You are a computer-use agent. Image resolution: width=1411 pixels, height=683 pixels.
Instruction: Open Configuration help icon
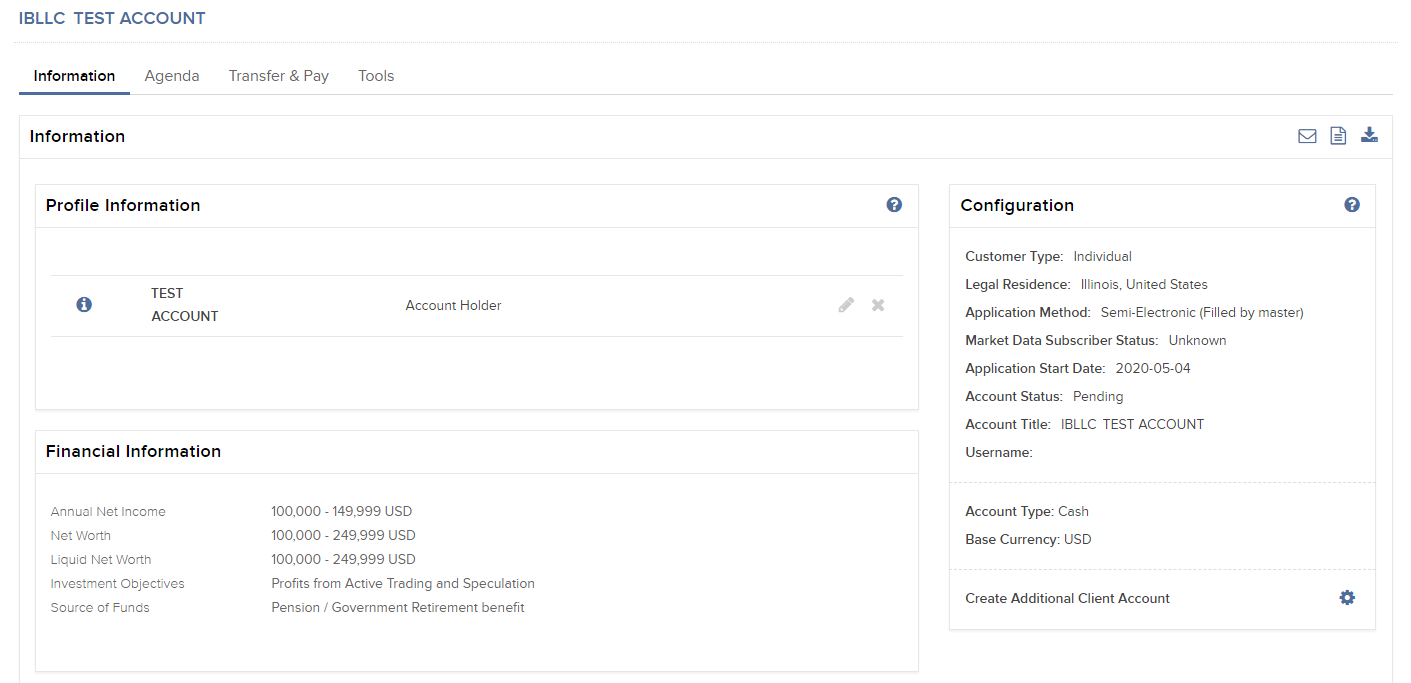click(x=1351, y=204)
